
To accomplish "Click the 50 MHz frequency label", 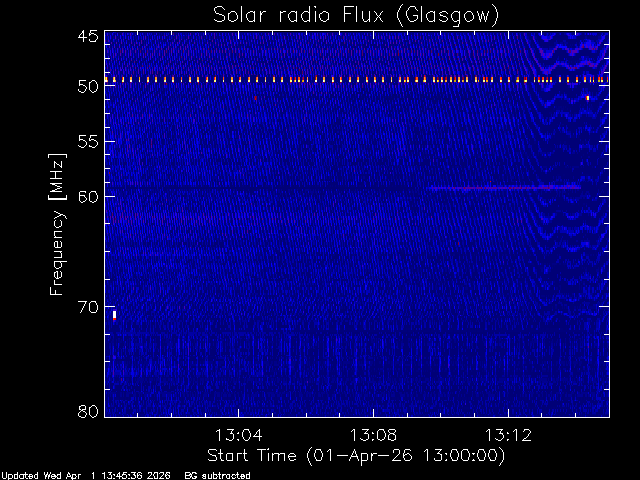I will (88, 86).
